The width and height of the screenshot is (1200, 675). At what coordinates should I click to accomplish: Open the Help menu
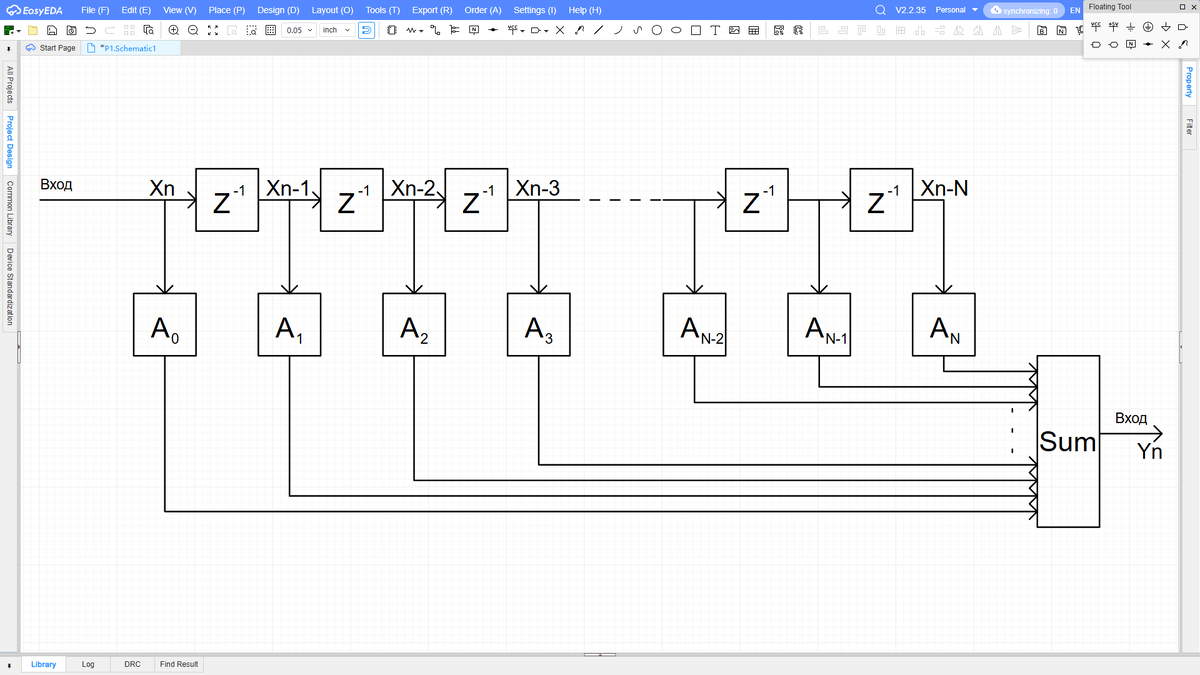[585, 10]
